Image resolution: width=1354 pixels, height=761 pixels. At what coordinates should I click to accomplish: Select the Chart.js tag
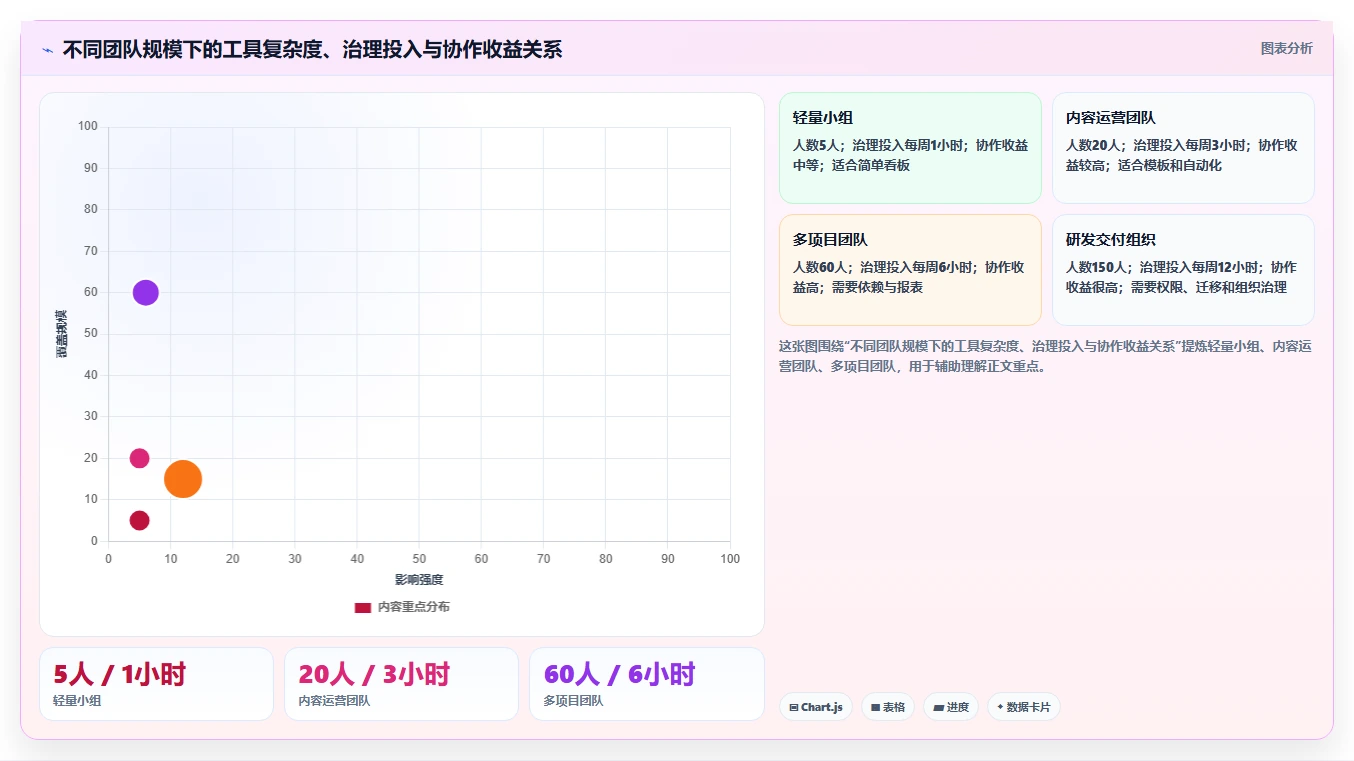point(815,707)
